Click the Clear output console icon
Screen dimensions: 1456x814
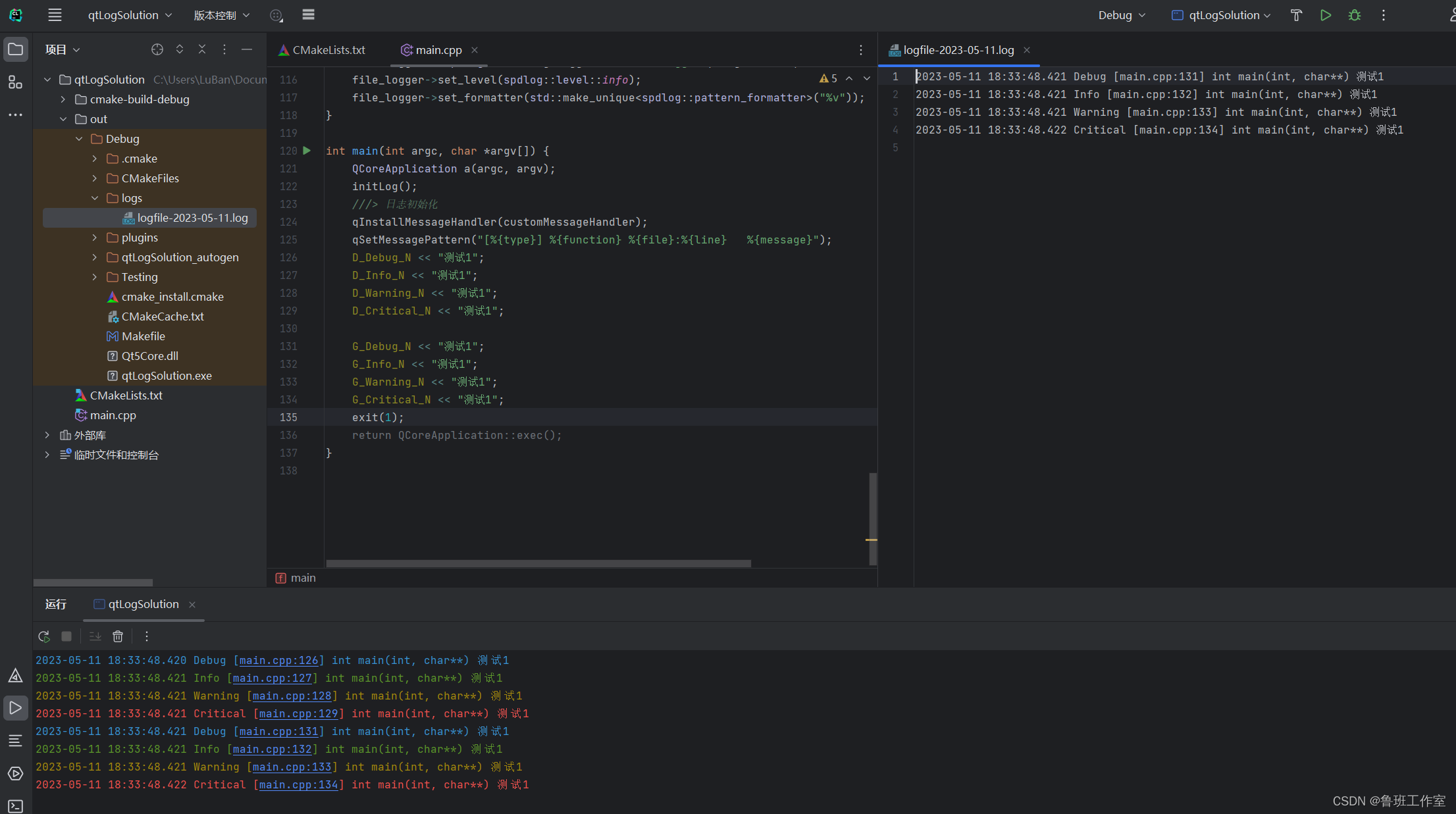(x=117, y=636)
